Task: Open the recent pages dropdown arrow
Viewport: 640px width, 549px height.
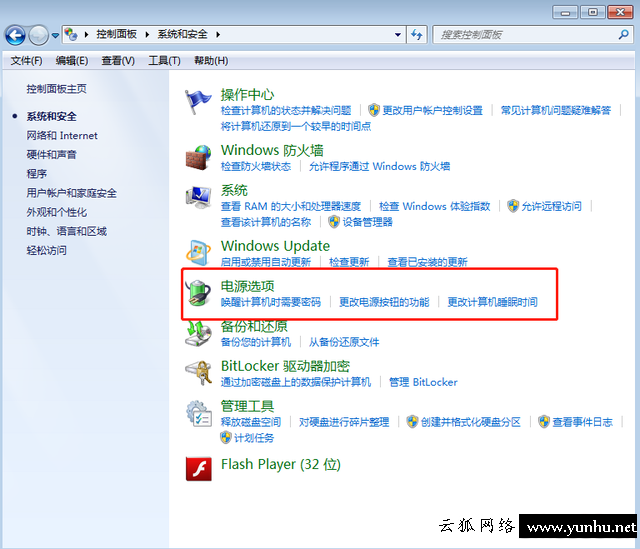Action: tap(55, 36)
